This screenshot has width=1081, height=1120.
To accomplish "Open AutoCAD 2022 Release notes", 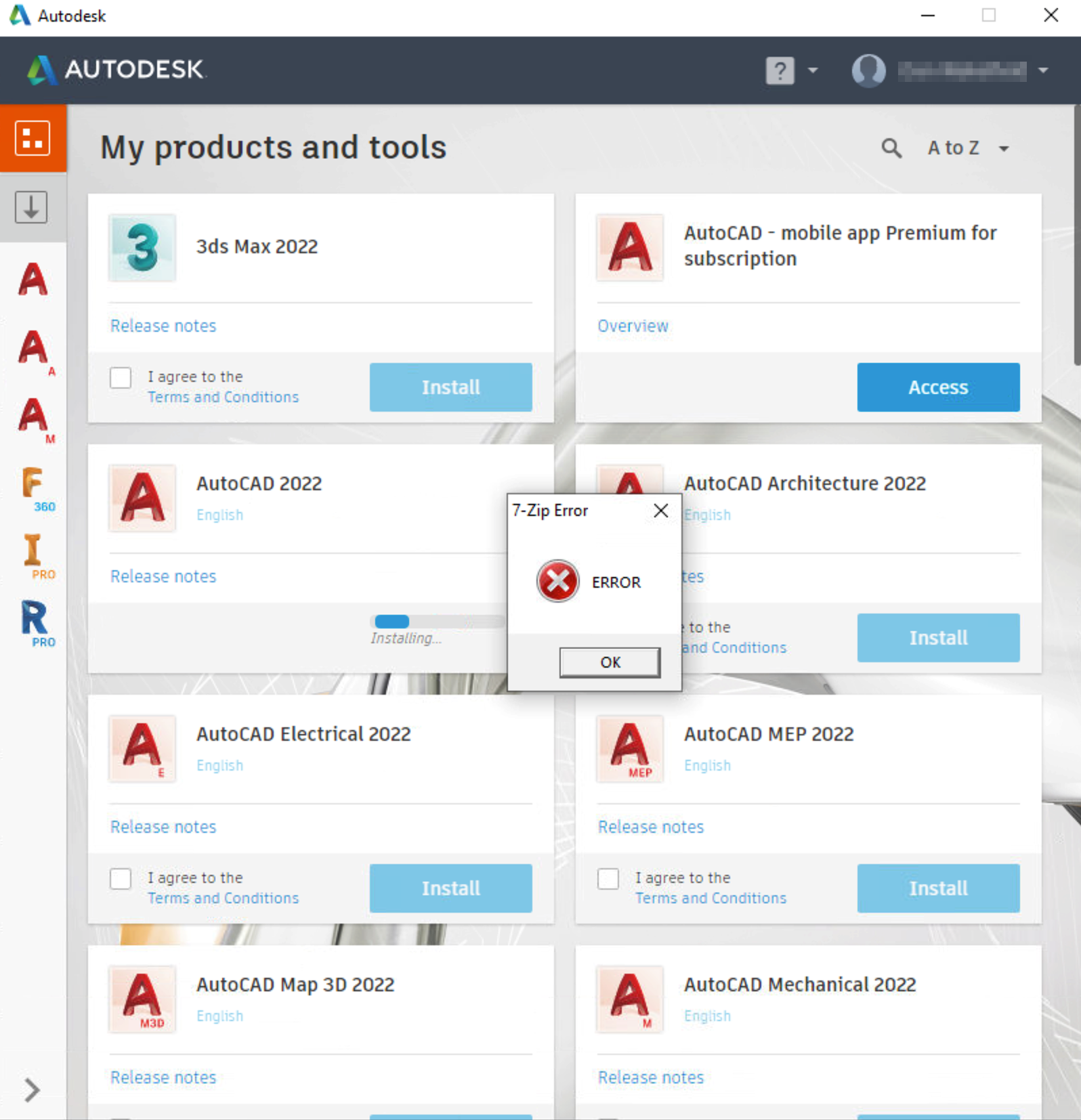I will (163, 576).
